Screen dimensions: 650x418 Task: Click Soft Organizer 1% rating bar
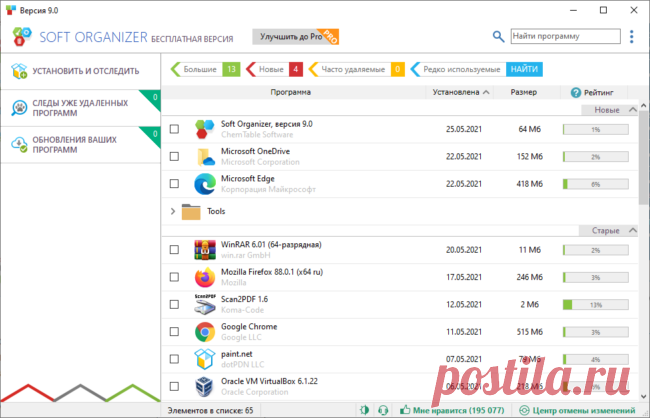click(595, 129)
